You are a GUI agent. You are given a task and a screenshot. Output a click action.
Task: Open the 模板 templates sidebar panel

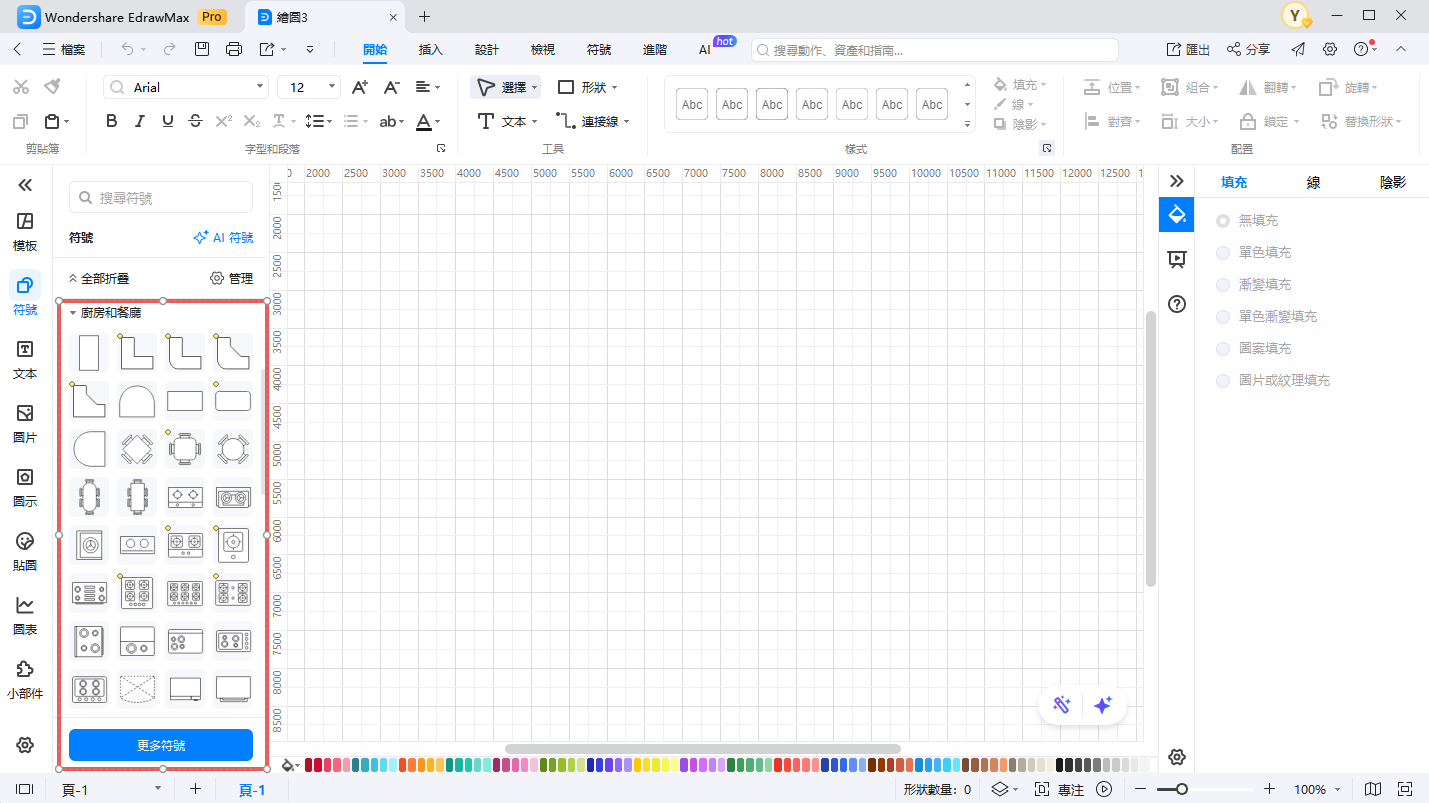[x=25, y=231]
